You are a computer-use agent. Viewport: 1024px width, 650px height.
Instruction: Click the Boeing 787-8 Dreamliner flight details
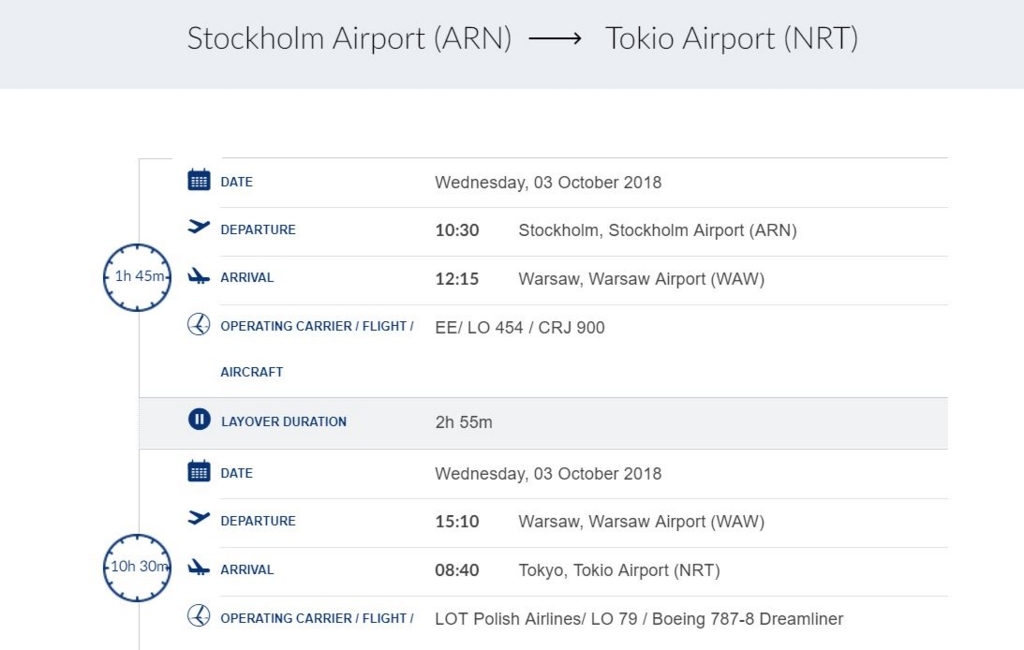pyautogui.click(x=639, y=619)
